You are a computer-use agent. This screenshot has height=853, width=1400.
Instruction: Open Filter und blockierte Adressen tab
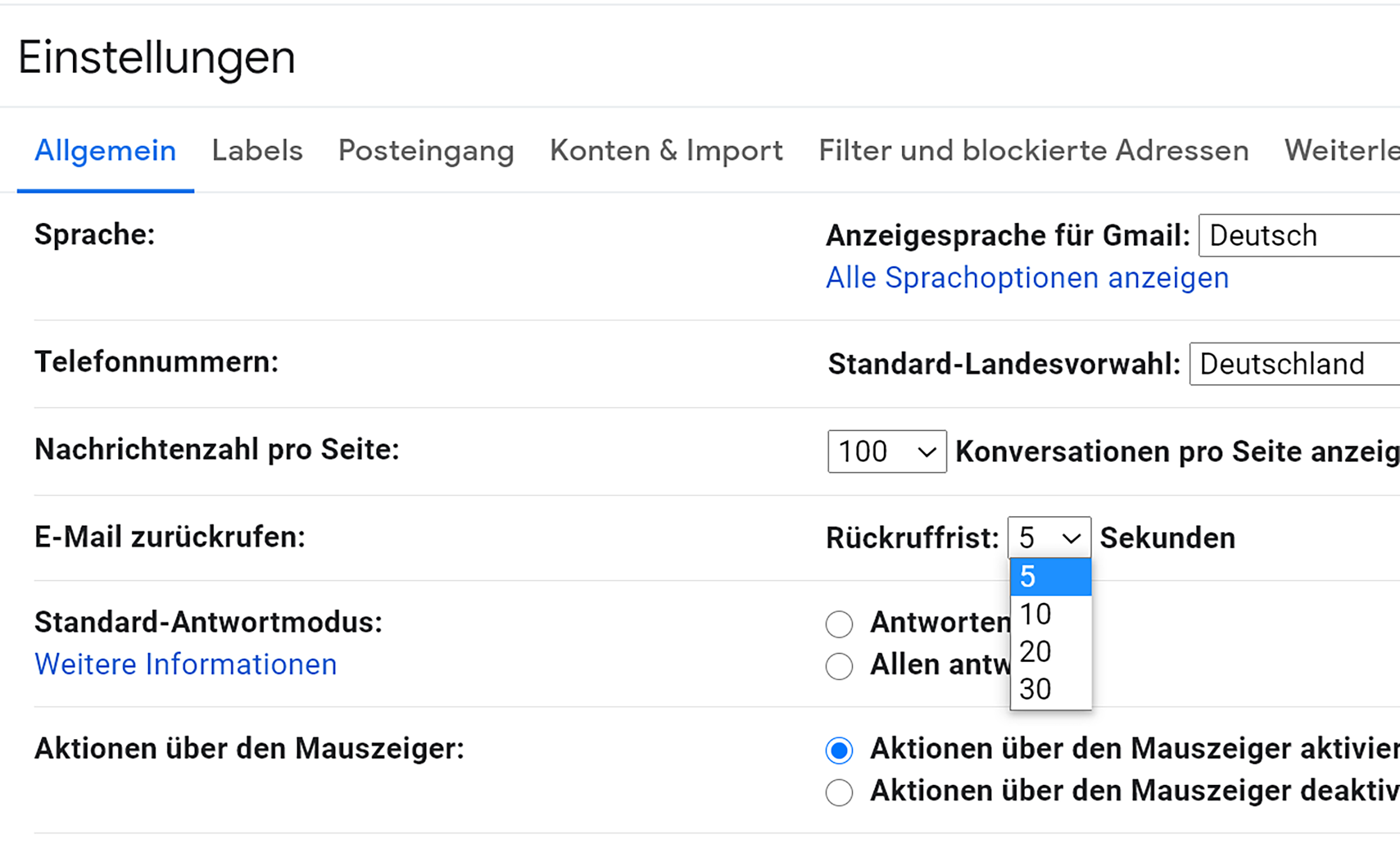click(x=1033, y=151)
